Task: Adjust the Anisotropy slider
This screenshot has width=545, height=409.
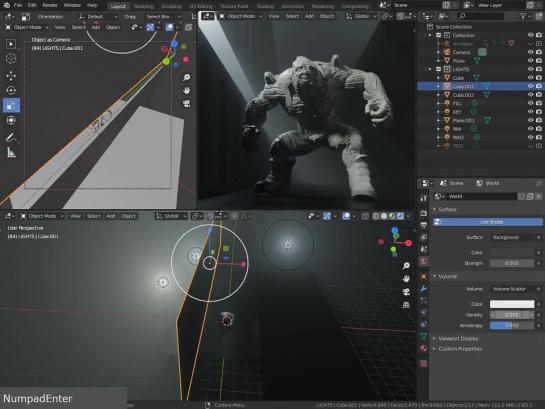Action: pos(512,326)
